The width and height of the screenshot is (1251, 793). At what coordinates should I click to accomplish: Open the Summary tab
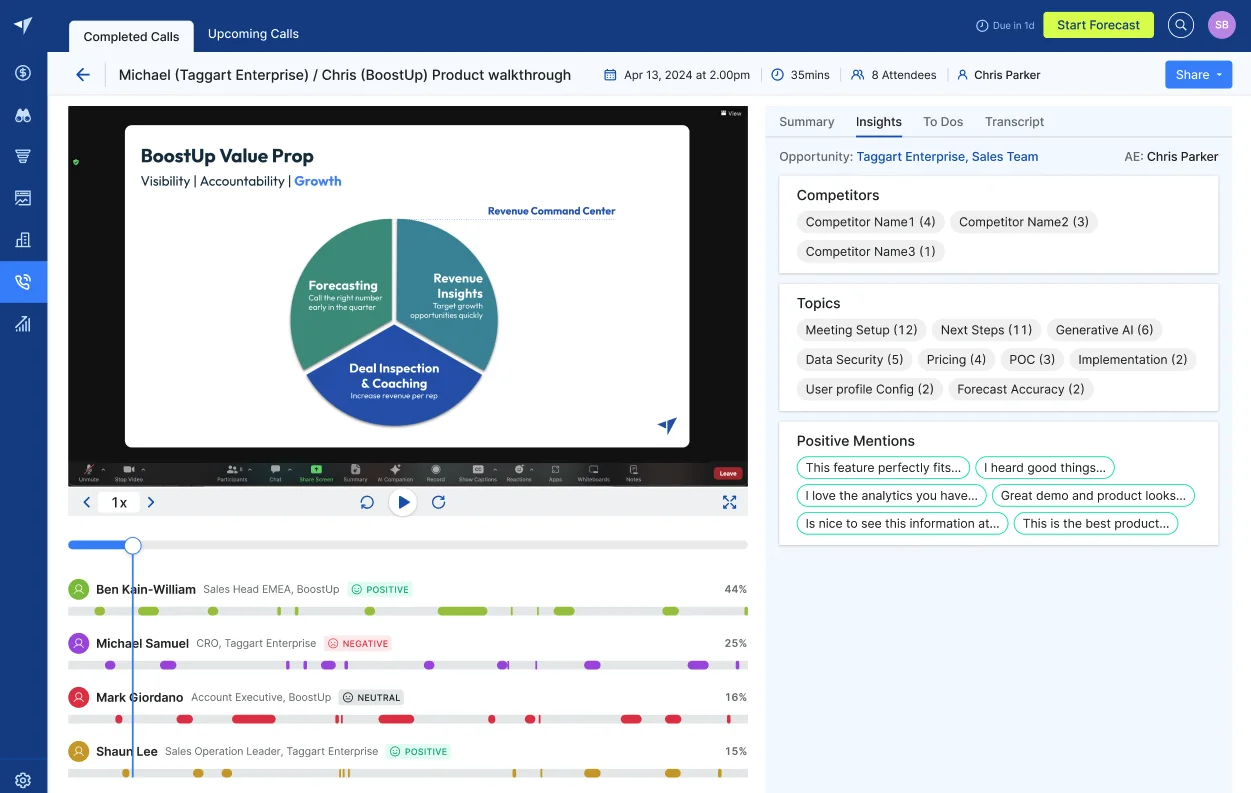[x=806, y=122]
